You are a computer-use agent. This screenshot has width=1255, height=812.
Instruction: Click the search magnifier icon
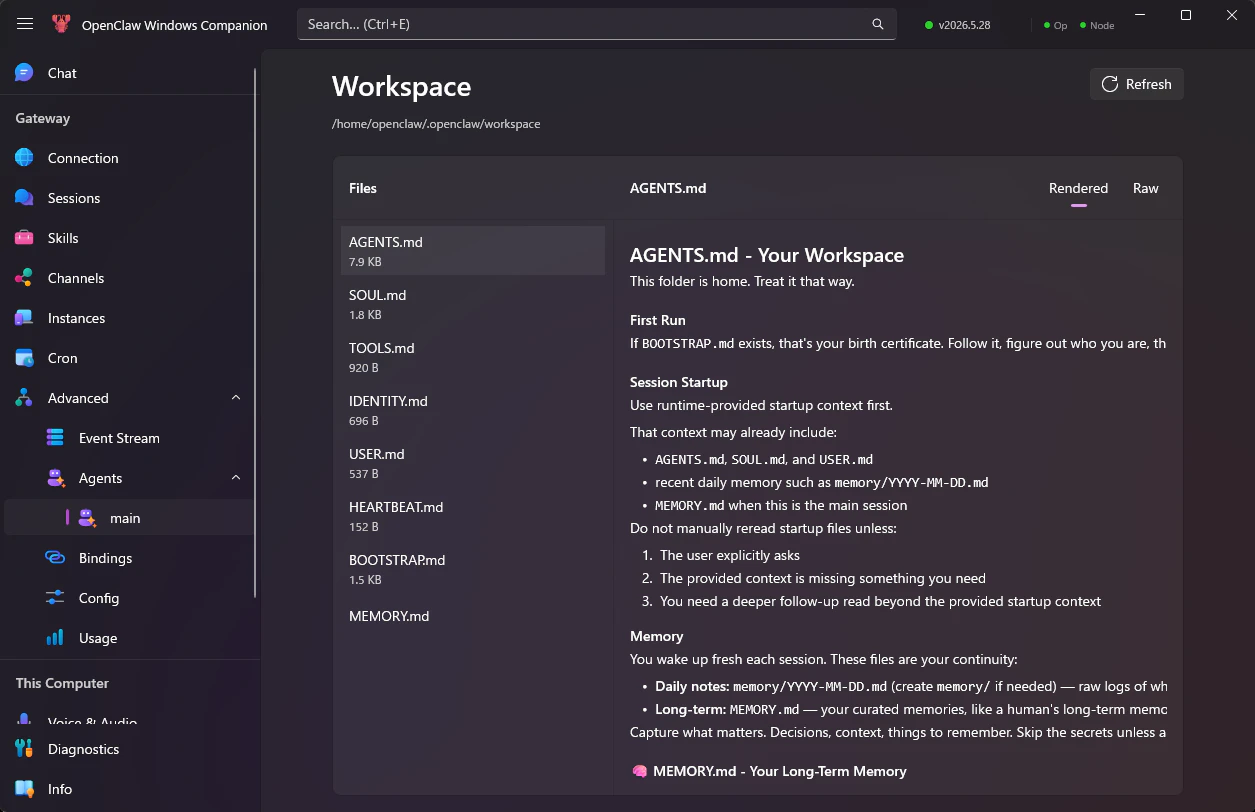coord(878,24)
